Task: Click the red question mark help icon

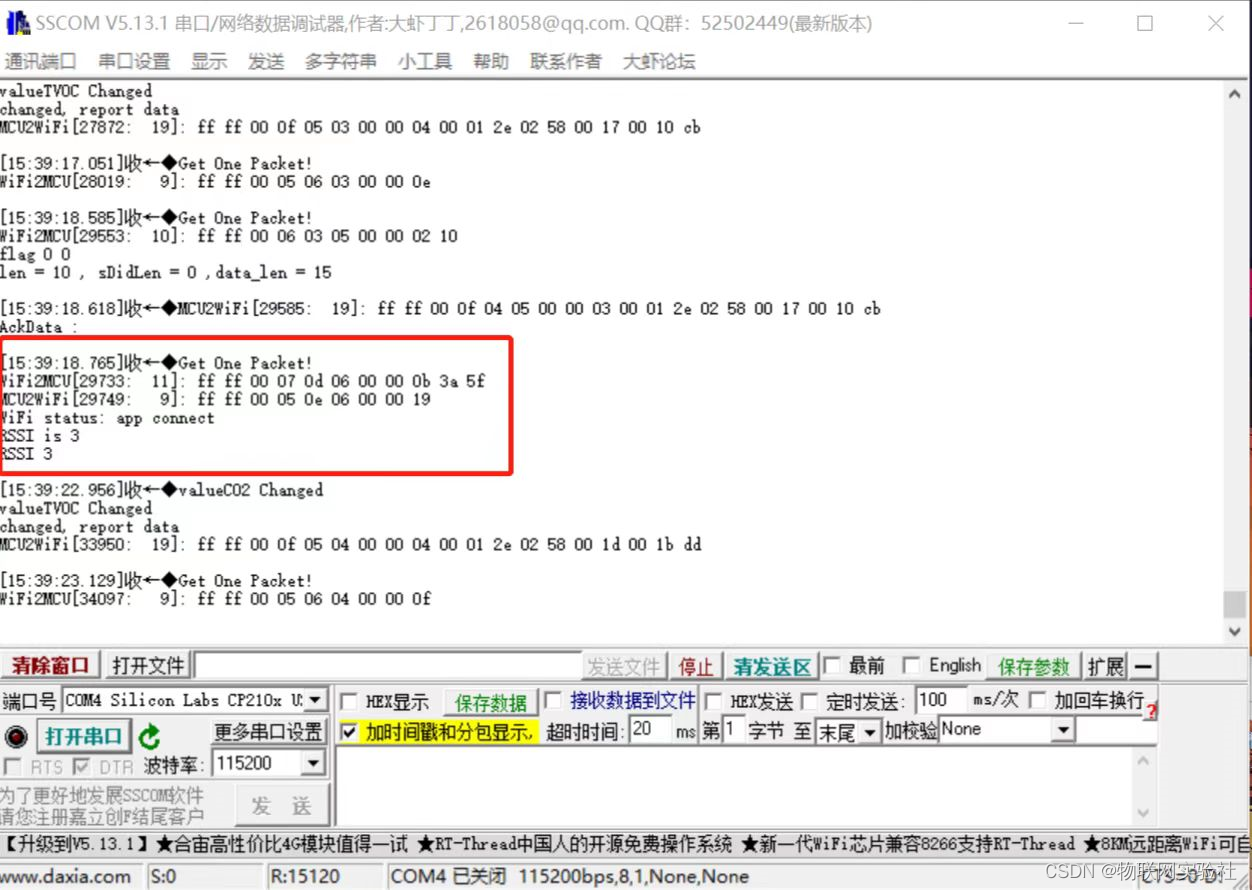Action: [x=1151, y=711]
